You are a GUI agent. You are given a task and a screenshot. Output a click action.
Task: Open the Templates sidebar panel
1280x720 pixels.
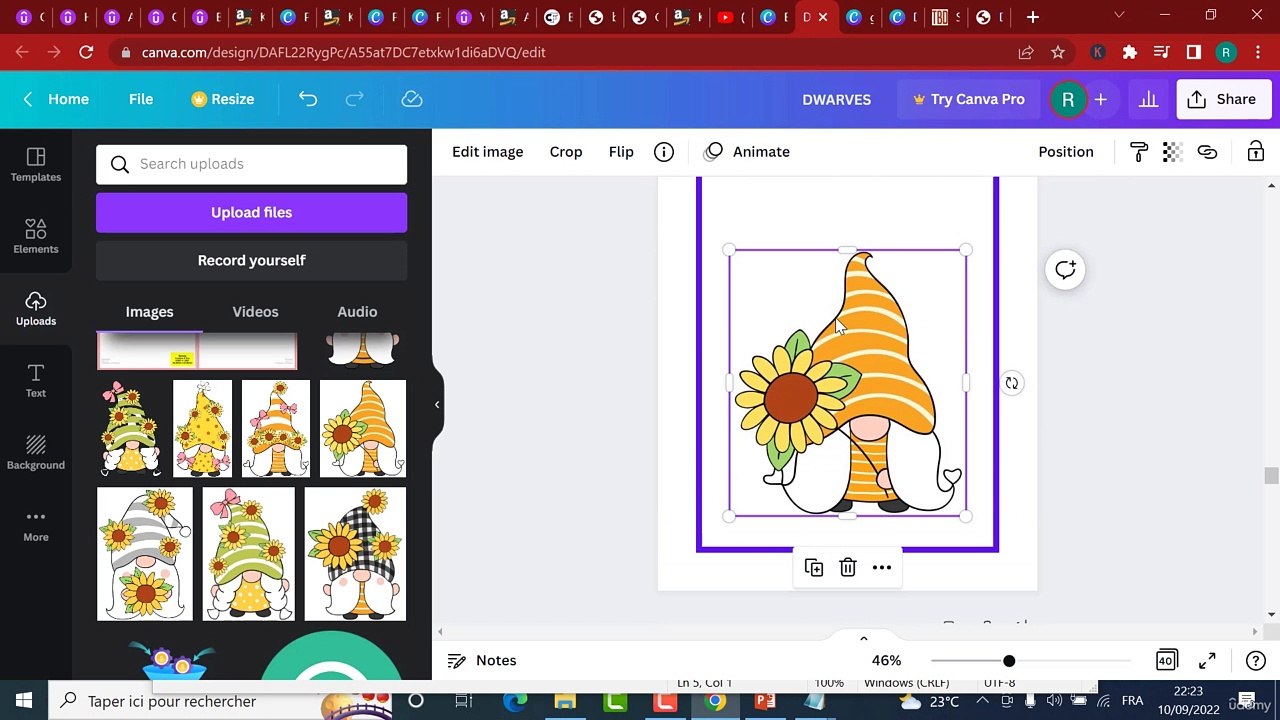point(36,165)
